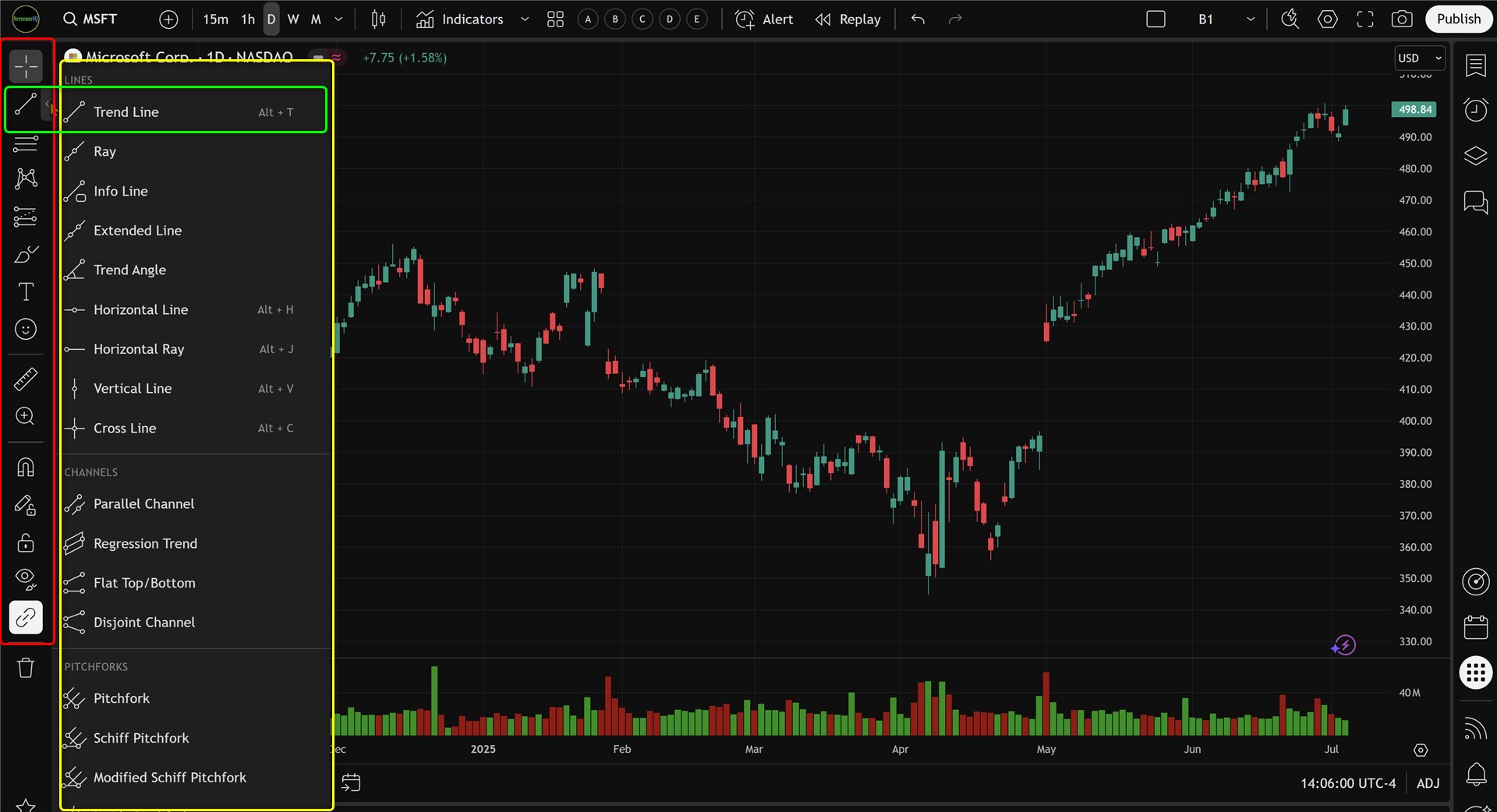1497x812 pixels.
Task: Click the Publish button
Action: point(1458,19)
